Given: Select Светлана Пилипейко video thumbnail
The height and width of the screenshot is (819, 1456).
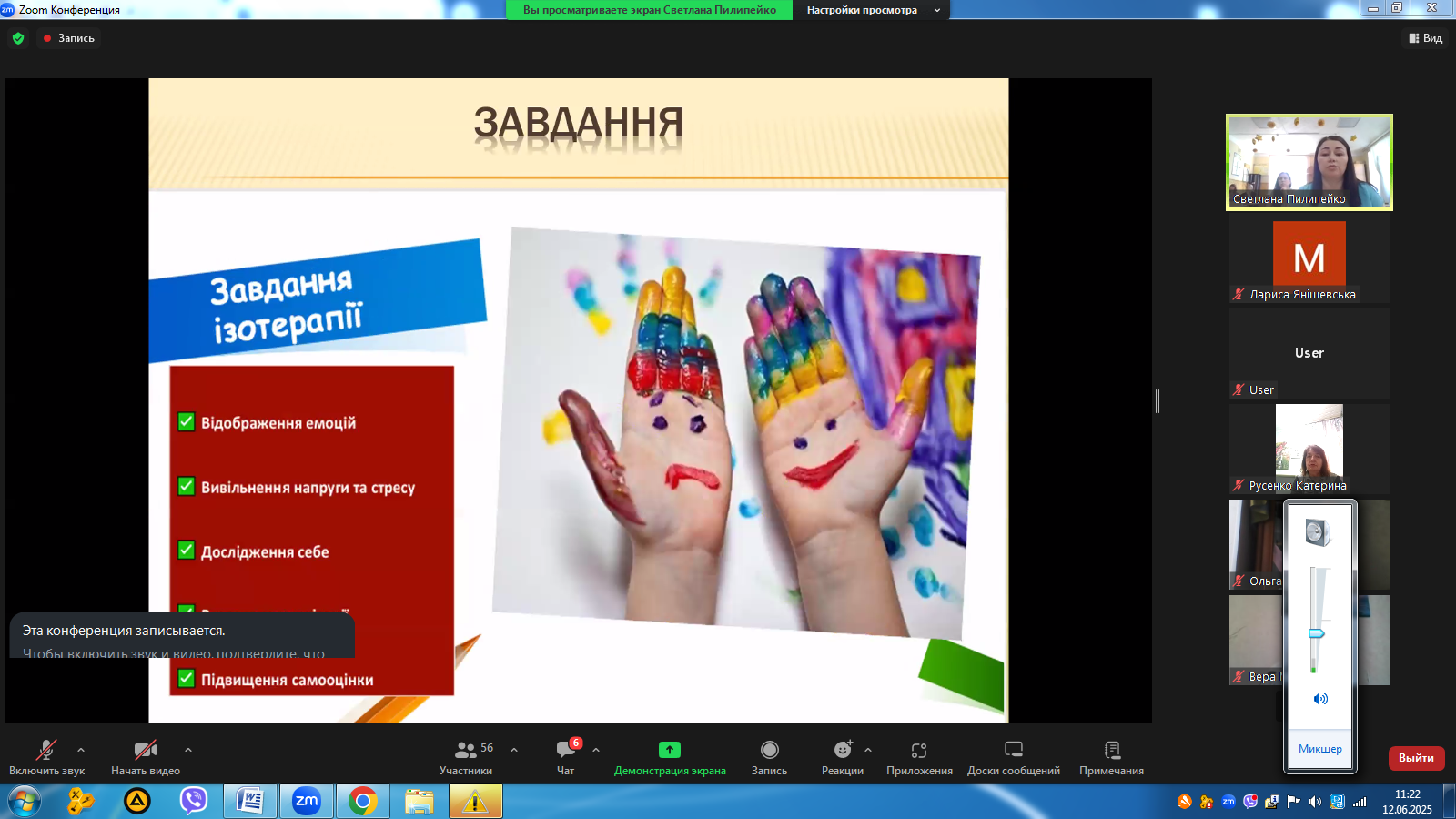Looking at the screenshot, I should (1309, 162).
